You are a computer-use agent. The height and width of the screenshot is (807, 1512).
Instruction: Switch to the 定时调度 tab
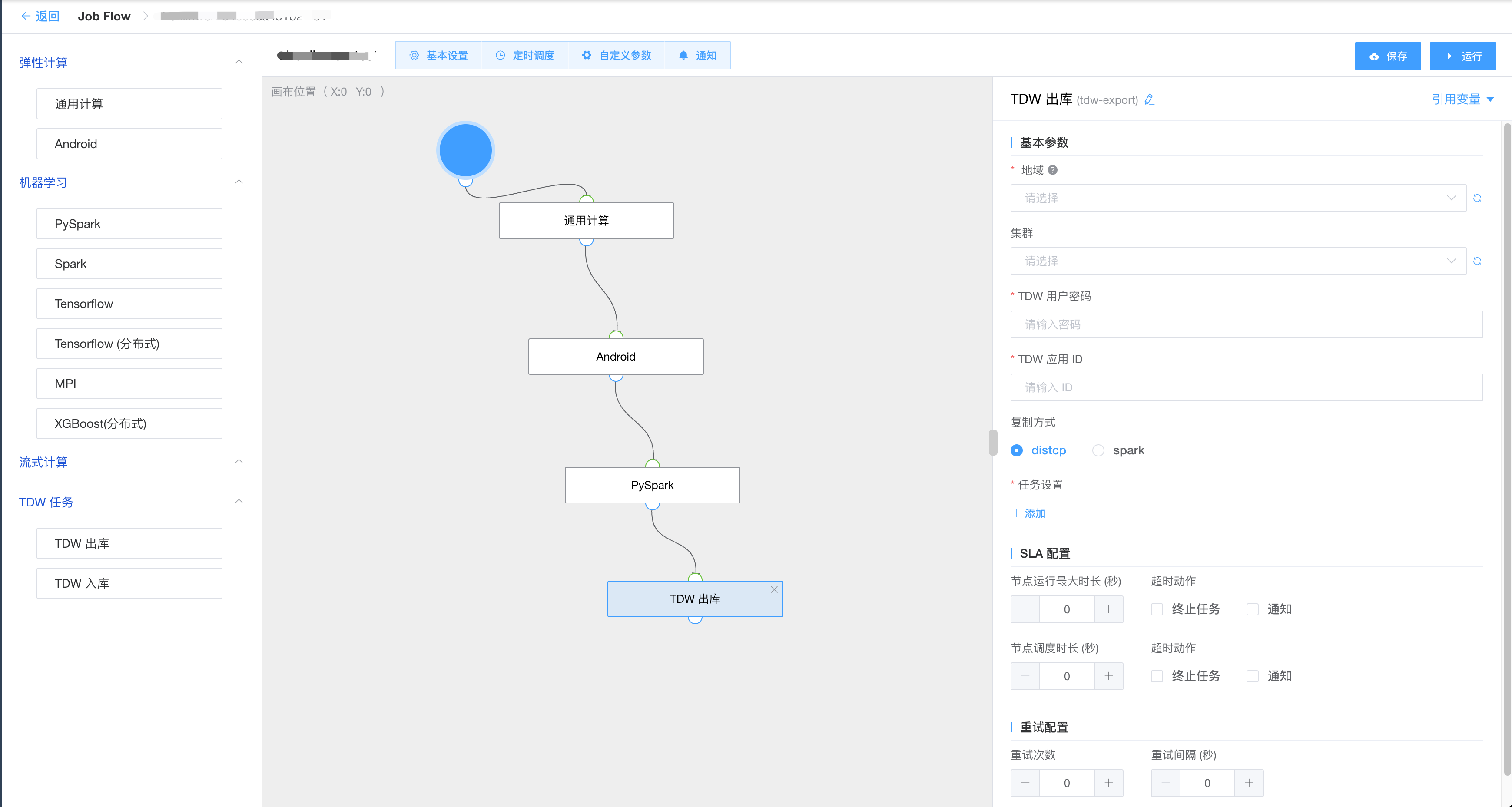525,55
